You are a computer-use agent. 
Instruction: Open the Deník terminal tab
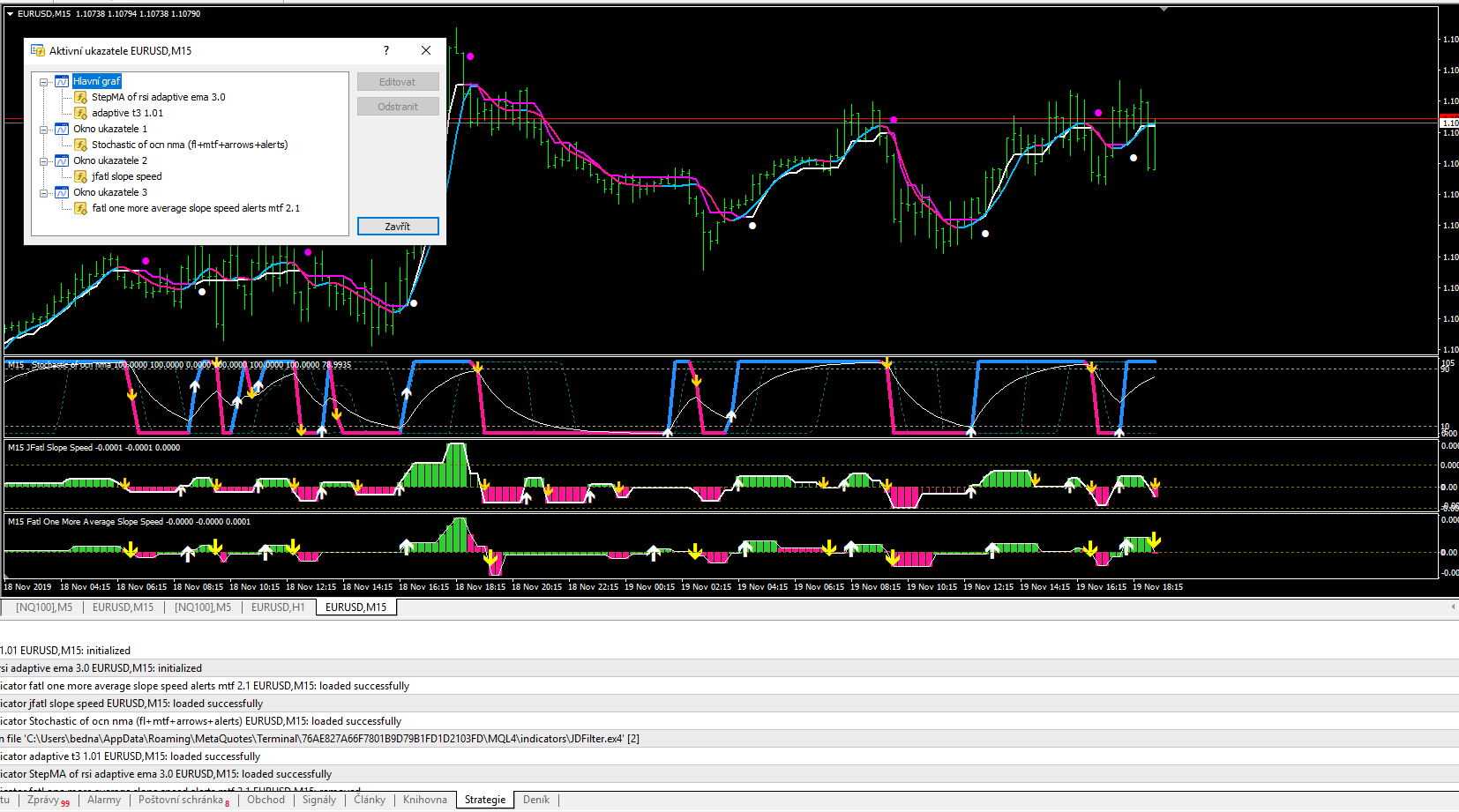pos(535,800)
